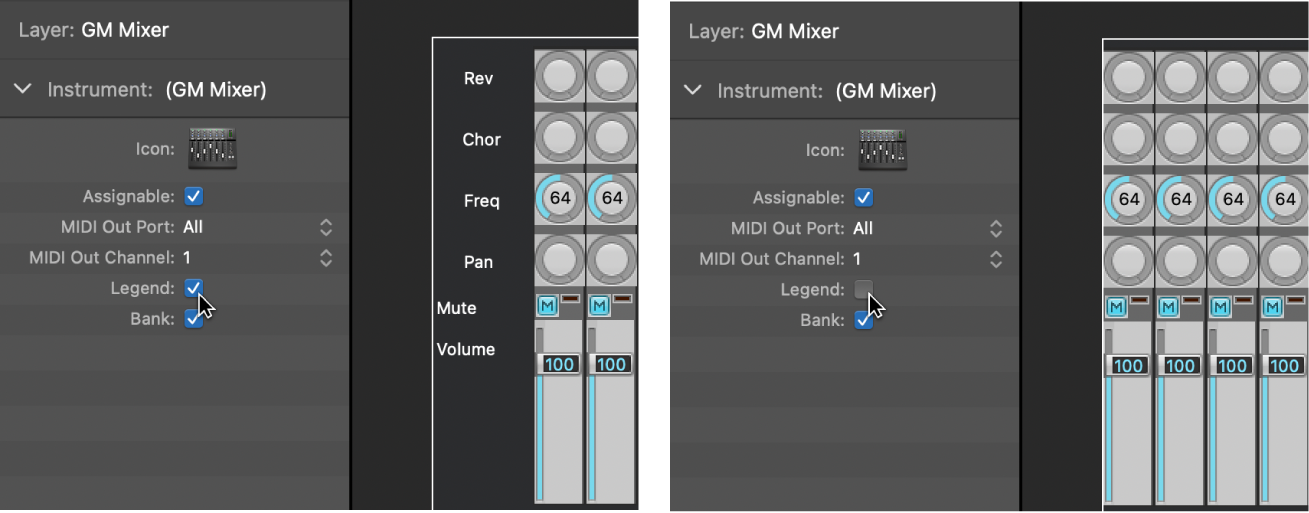
Task: Click third channel's top-row knob in the legend-less mixer
Action: (1233, 77)
